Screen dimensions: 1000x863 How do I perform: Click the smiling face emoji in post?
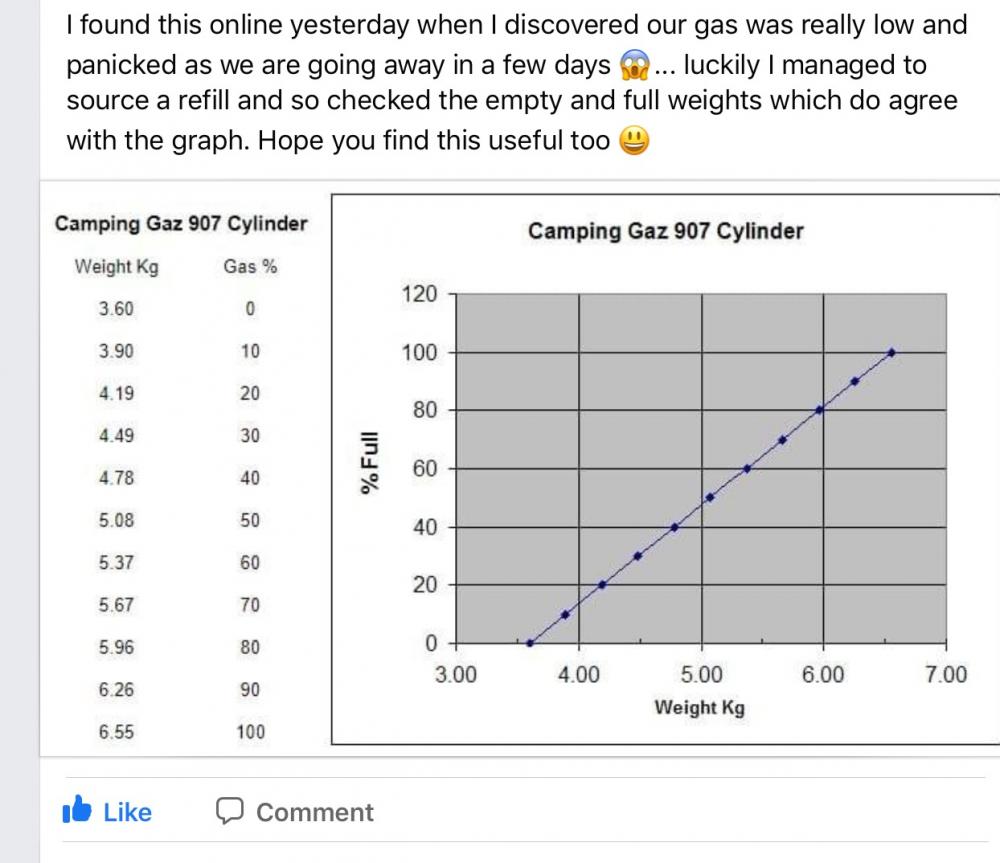click(635, 140)
